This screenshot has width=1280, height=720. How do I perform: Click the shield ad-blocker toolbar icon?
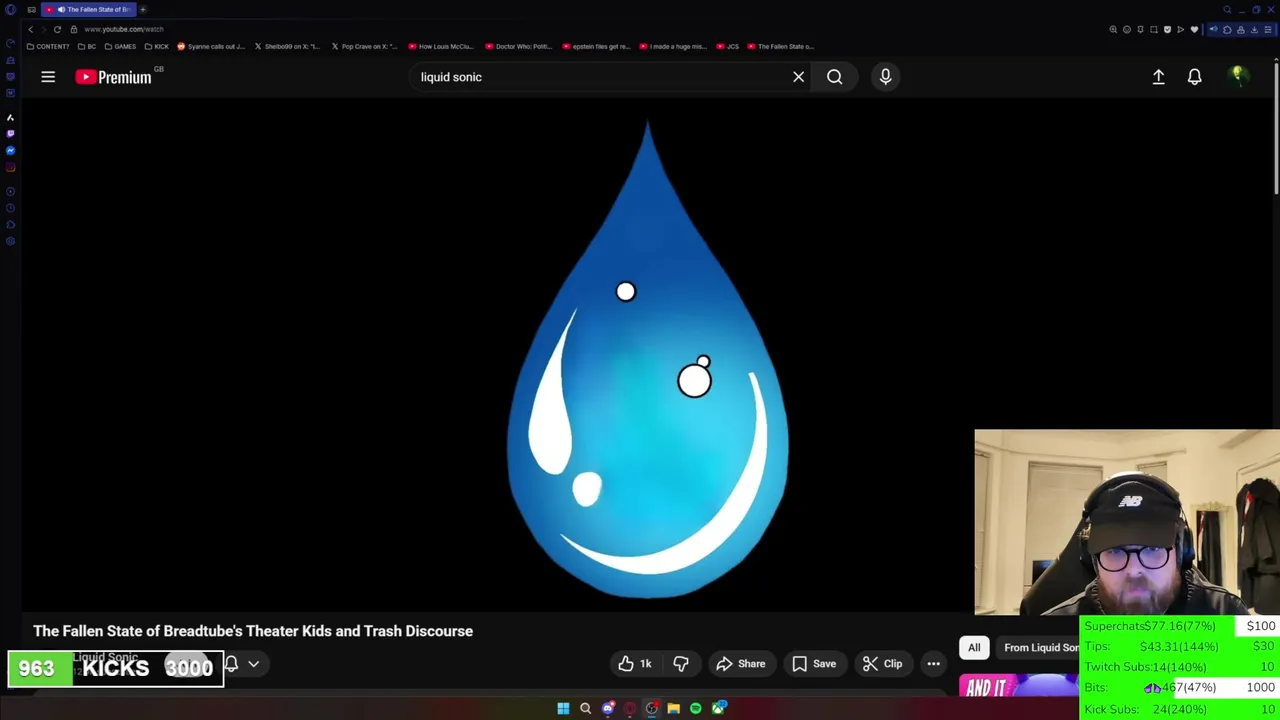1167,29
